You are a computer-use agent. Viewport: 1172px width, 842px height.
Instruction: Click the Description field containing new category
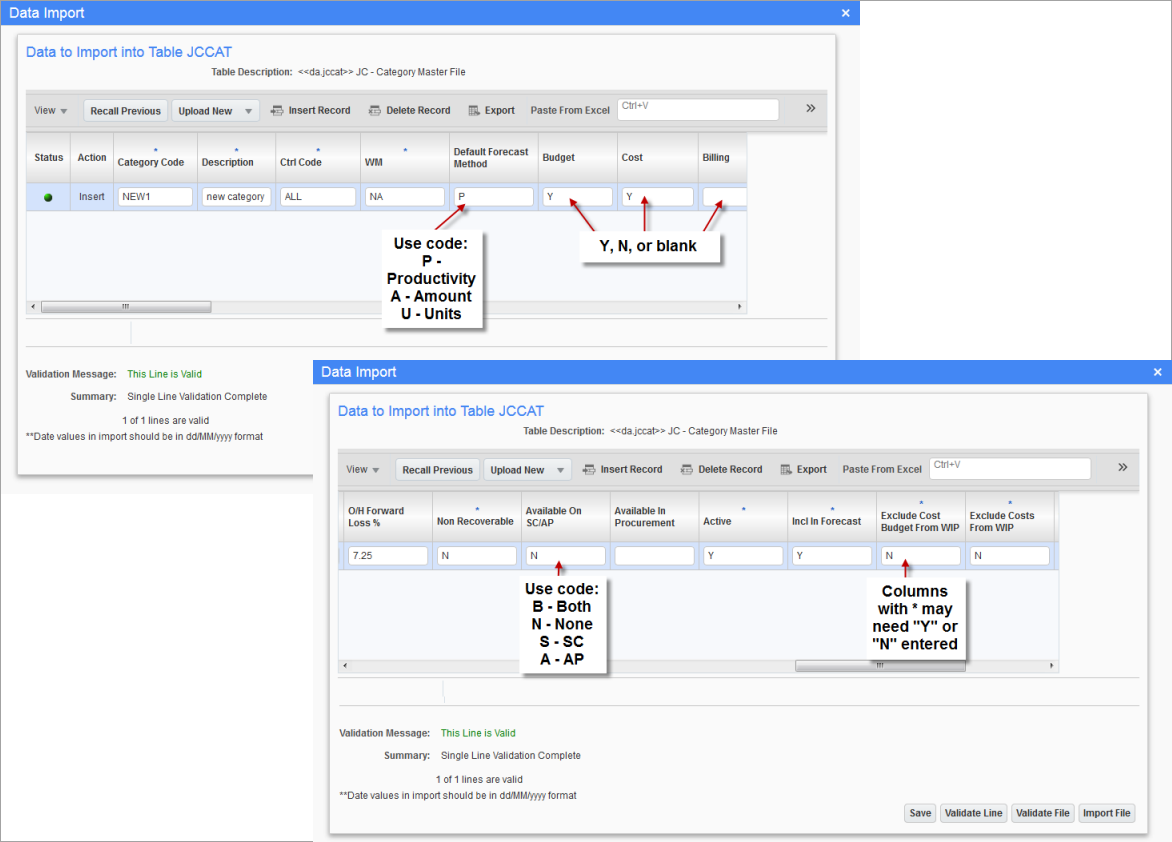click(x=236, y=197)
